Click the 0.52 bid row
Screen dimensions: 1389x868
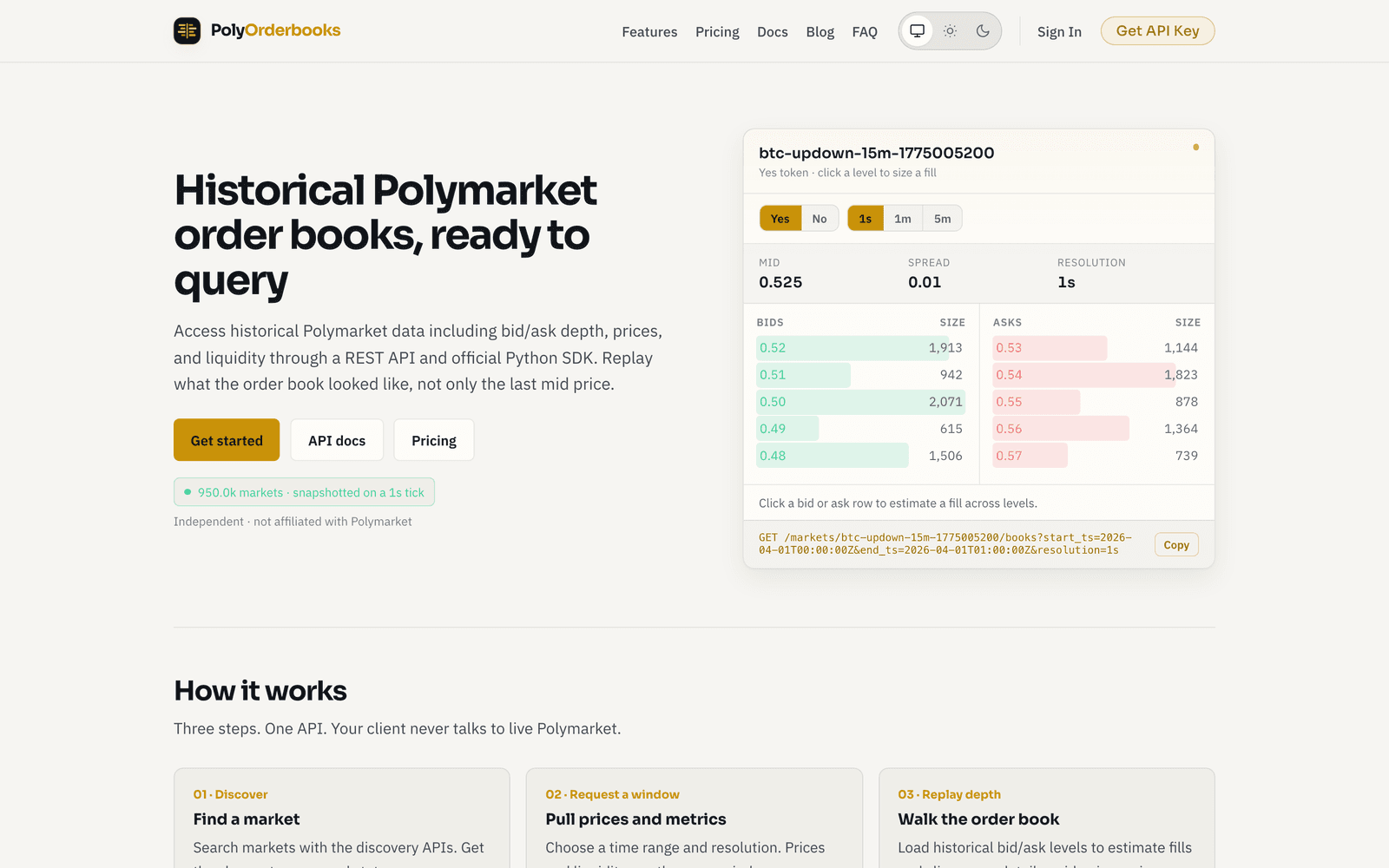tap(860, 348)
